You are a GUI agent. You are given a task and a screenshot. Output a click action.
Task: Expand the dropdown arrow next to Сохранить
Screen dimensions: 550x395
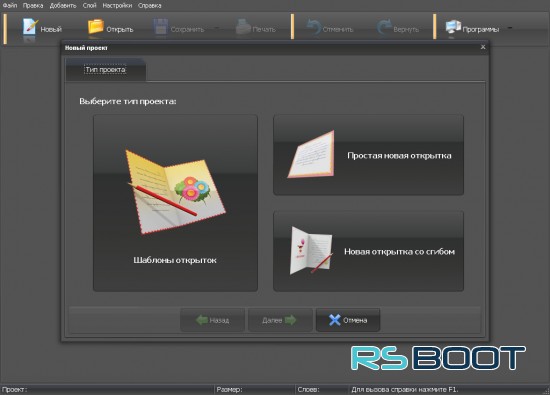(x=216, y=28)
